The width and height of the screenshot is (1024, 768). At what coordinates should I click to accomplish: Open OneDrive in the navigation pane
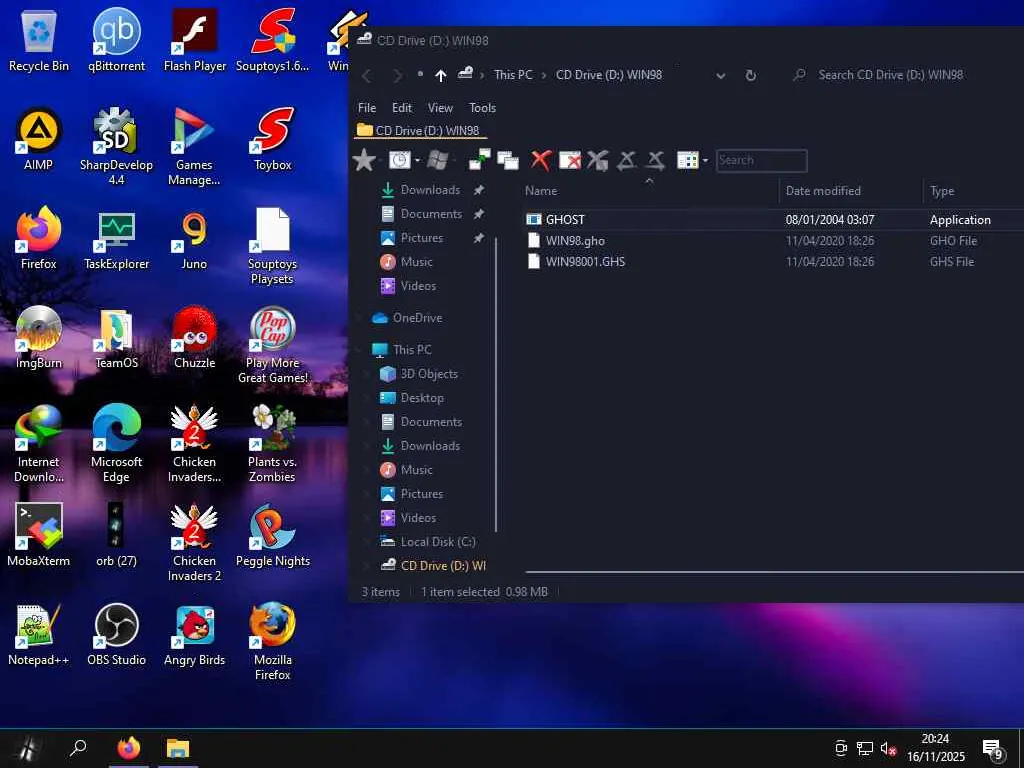[x=417, y=318]
